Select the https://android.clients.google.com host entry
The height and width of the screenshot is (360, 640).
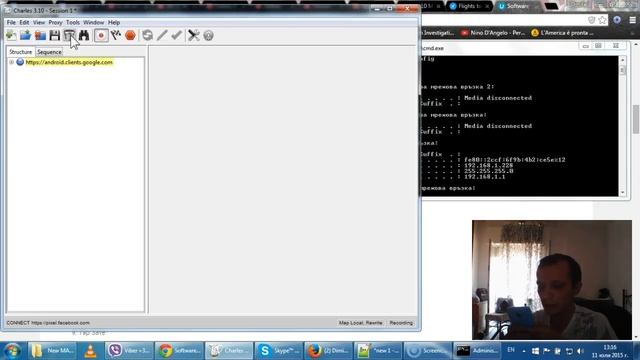pyautogui.click(x=69, y=62)
